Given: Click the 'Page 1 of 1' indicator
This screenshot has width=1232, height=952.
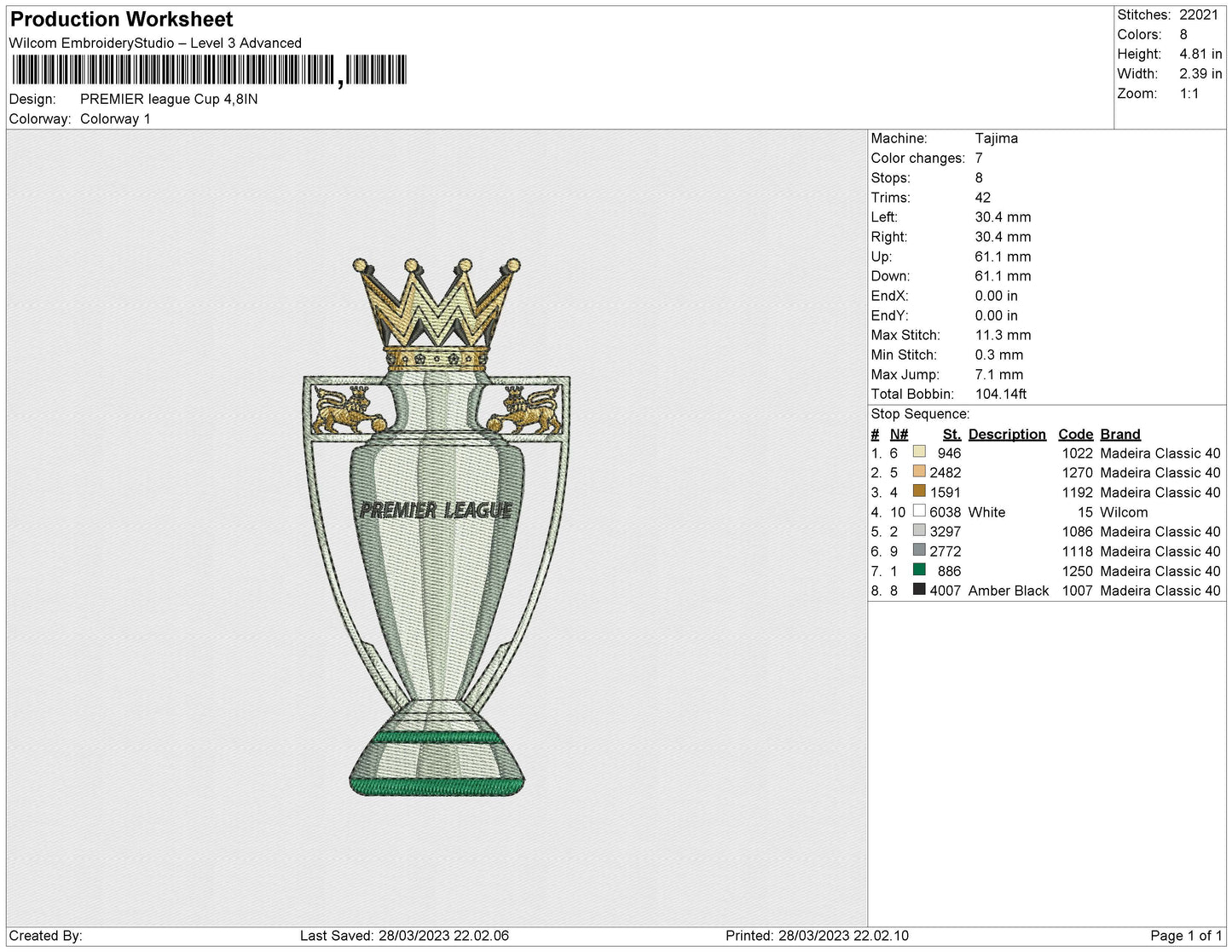Looking at the screenshot, I should click(x=1186, y=936).
